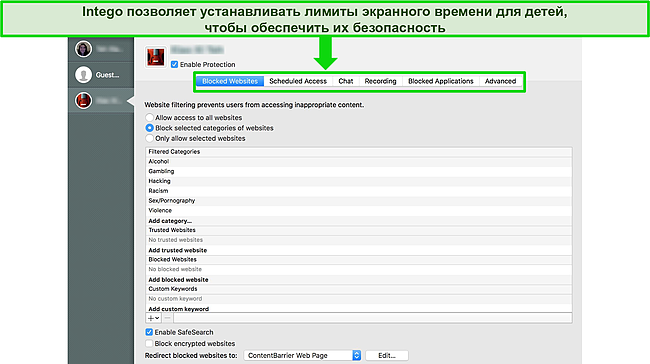Select Block selected categories of websites

[x=150, y=128]
